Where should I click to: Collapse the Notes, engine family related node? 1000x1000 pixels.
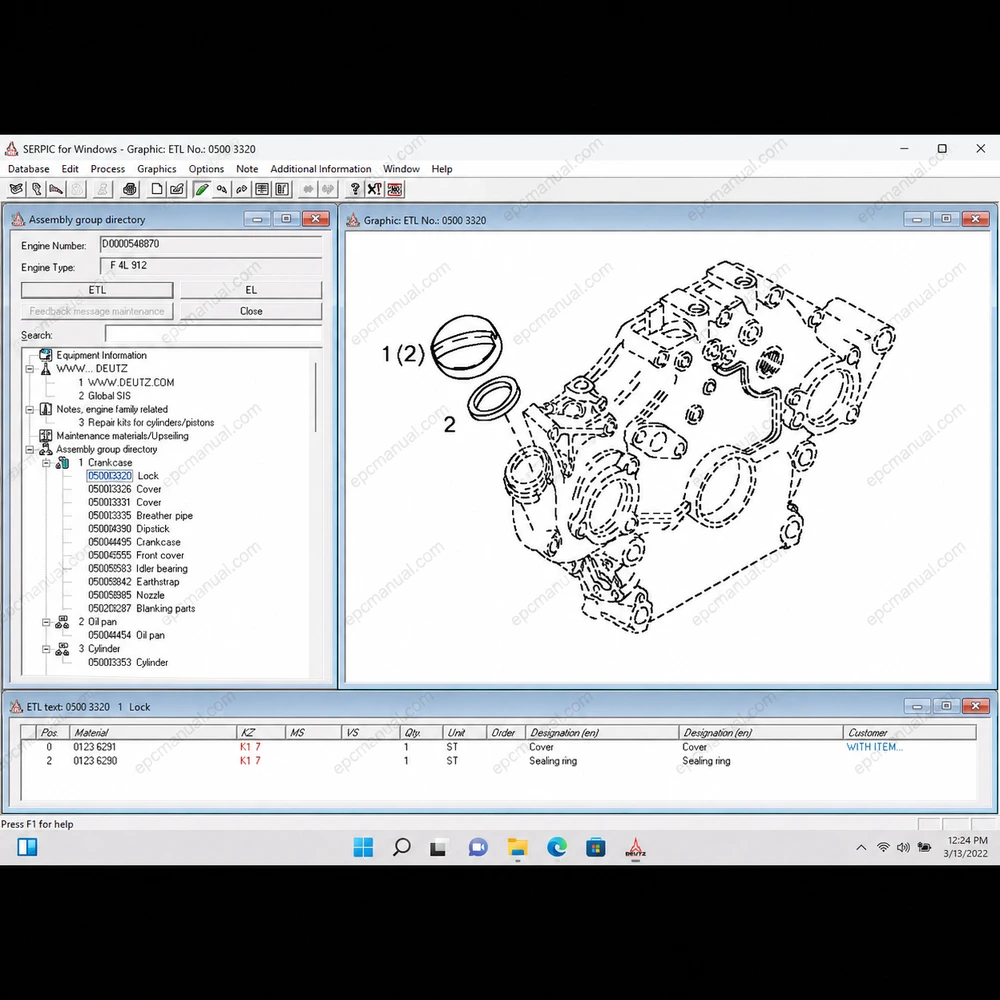pos(29,409)
